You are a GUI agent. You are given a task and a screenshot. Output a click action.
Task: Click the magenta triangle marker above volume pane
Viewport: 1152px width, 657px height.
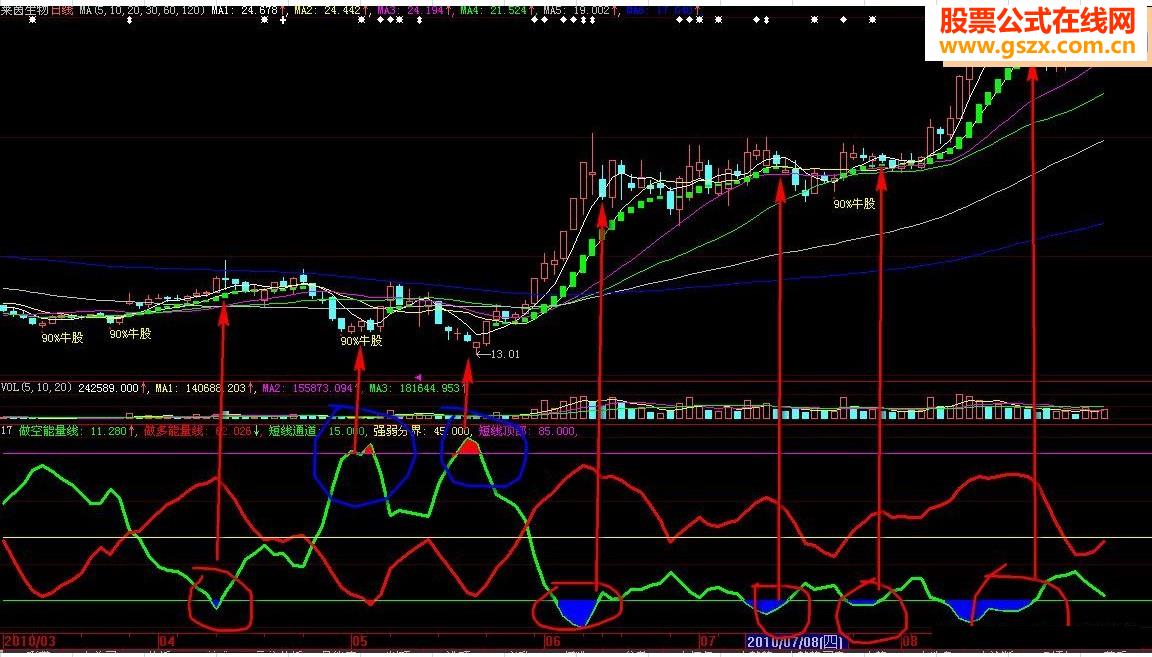pos(418,377)
